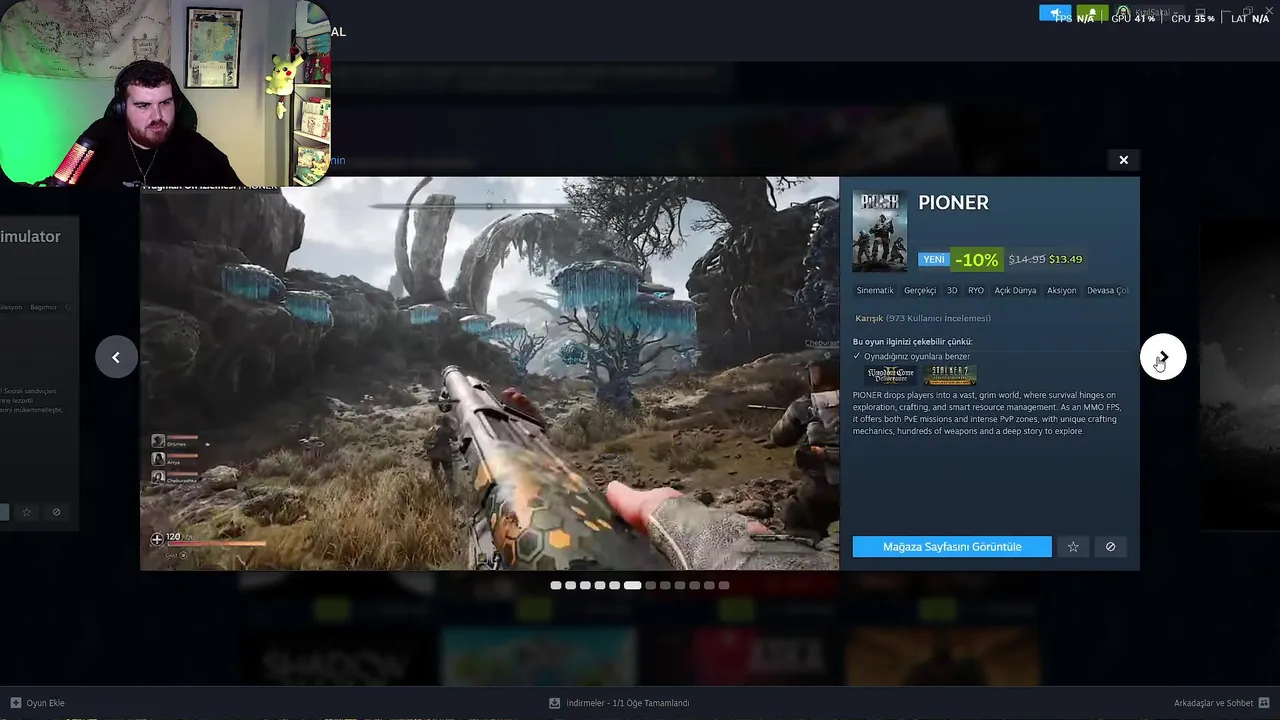Click the YENİ new-release label

(x=934, y=259)
